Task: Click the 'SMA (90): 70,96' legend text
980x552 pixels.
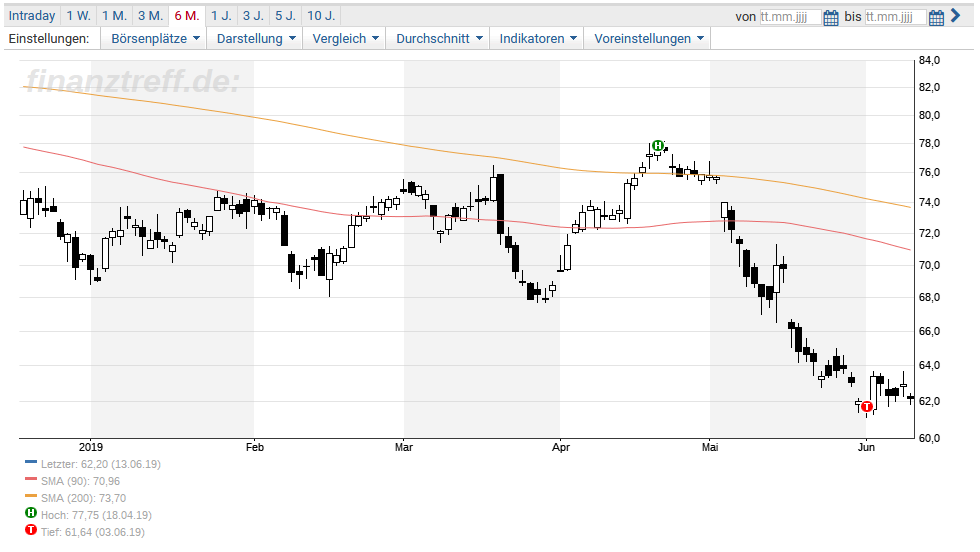Action: click(81, 481)
